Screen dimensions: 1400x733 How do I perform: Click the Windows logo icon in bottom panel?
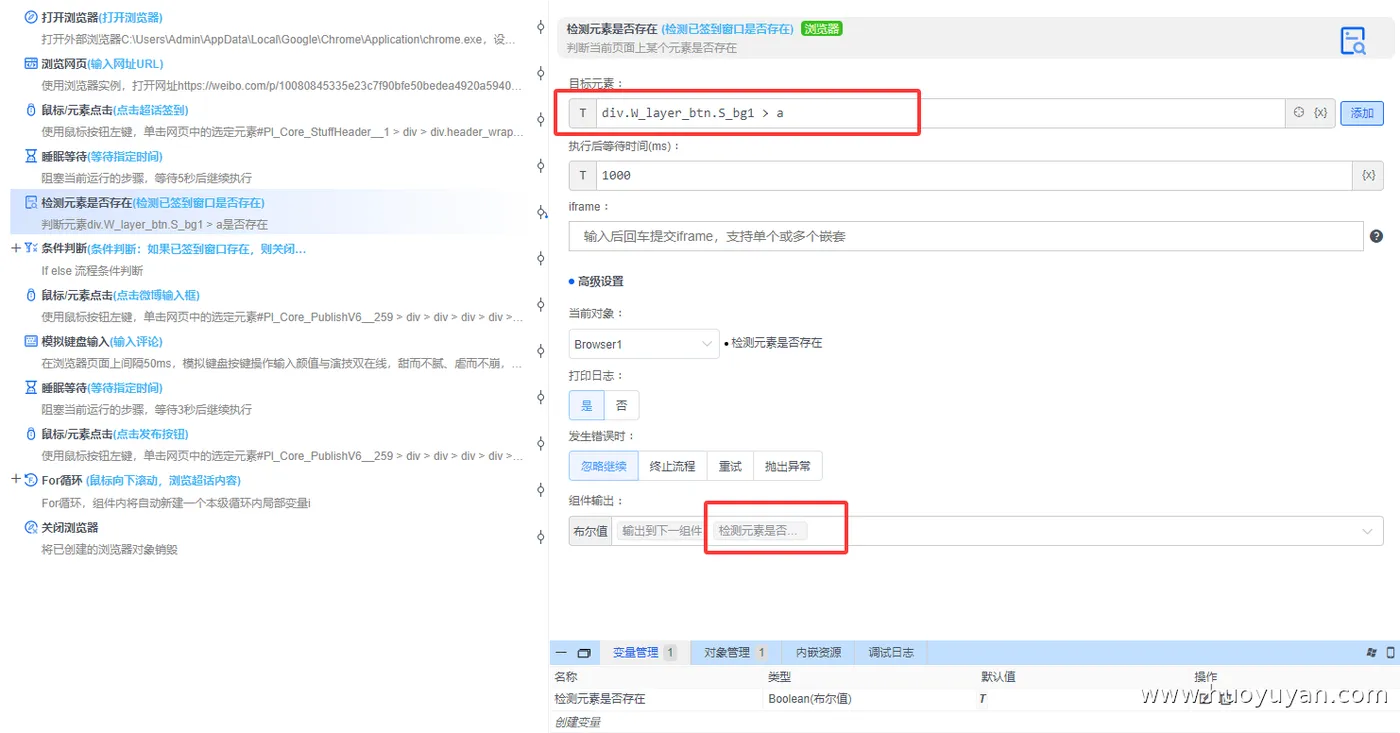tap(1371, 652)
